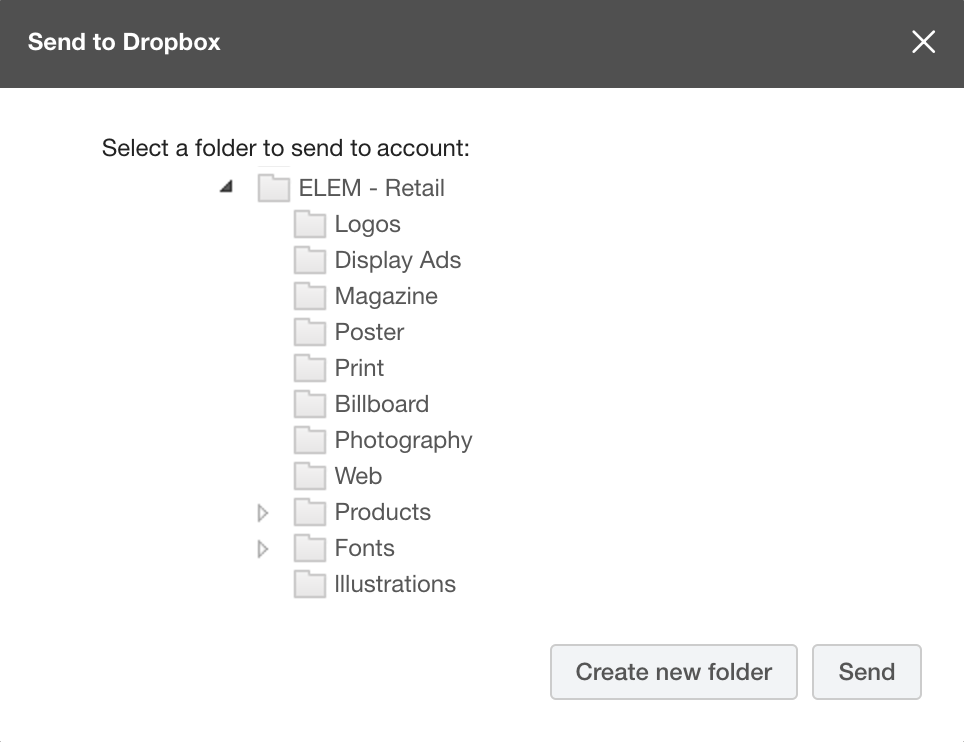Select the ELEM - Retail folder name
This screenshot has width=964, height=742.
coord(371,188)
